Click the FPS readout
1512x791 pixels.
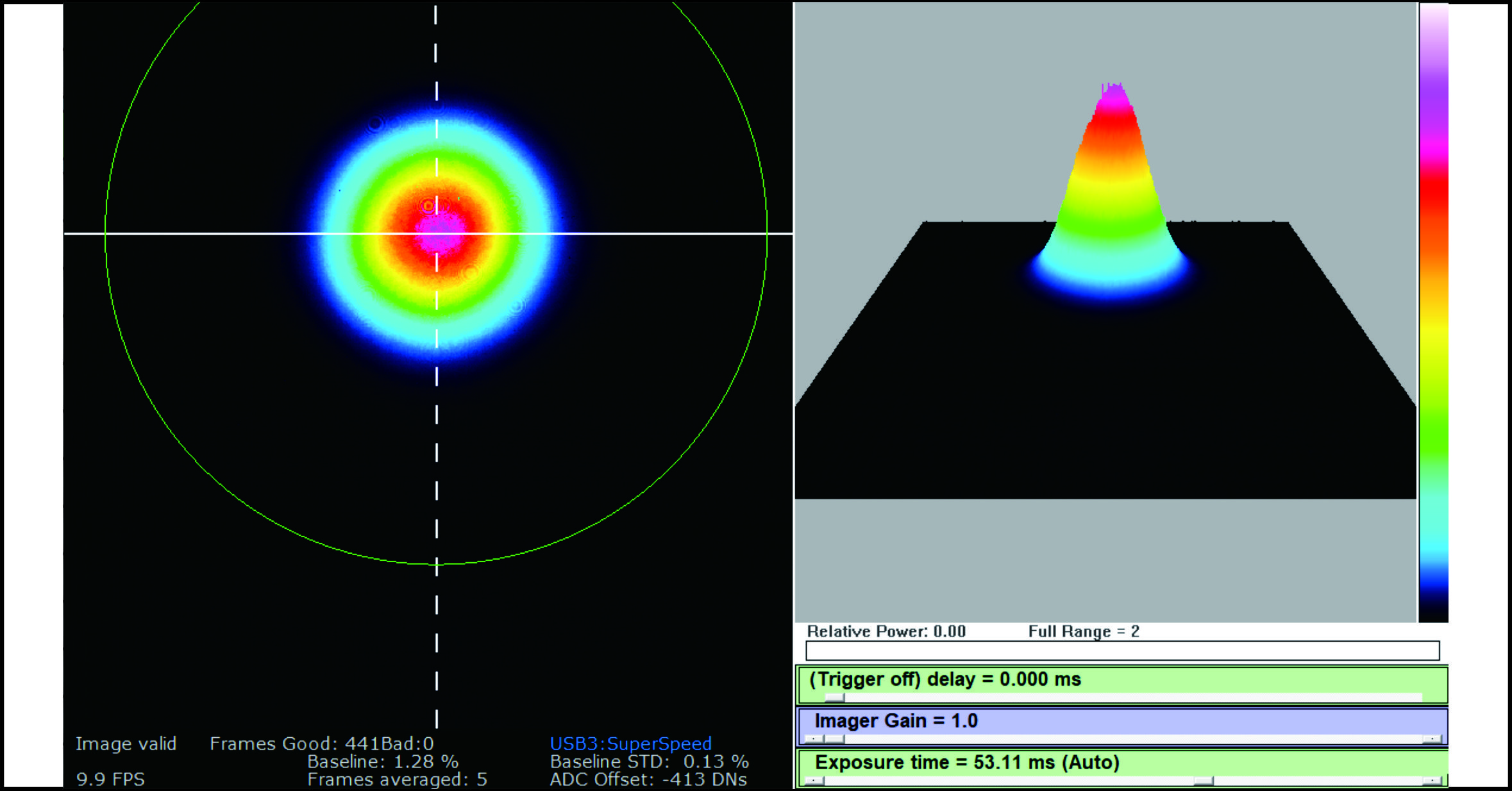tap(110, 779)
